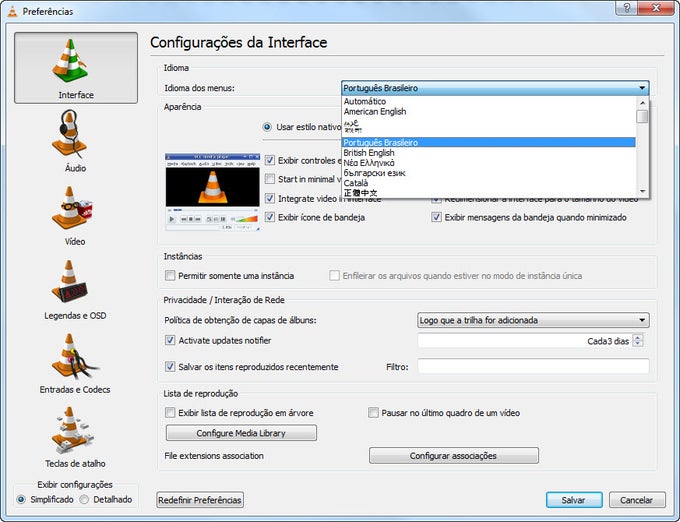Select the Detalhado radio button
This screenshot has height=522, width=680.
coord(84,499)
